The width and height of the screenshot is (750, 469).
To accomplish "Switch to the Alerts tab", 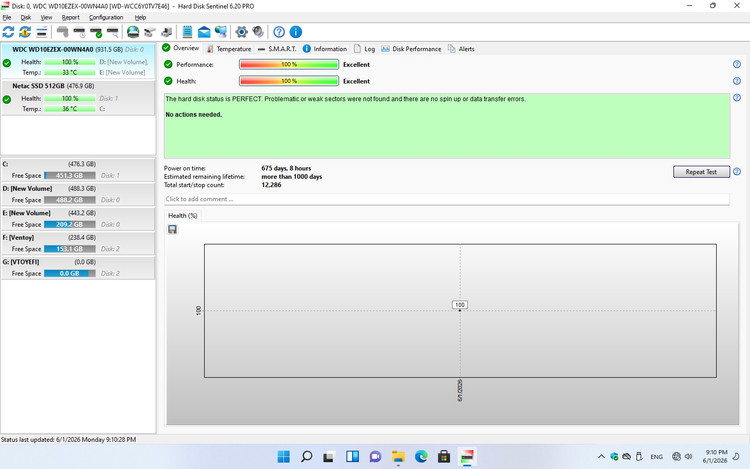I will [461, 49].
